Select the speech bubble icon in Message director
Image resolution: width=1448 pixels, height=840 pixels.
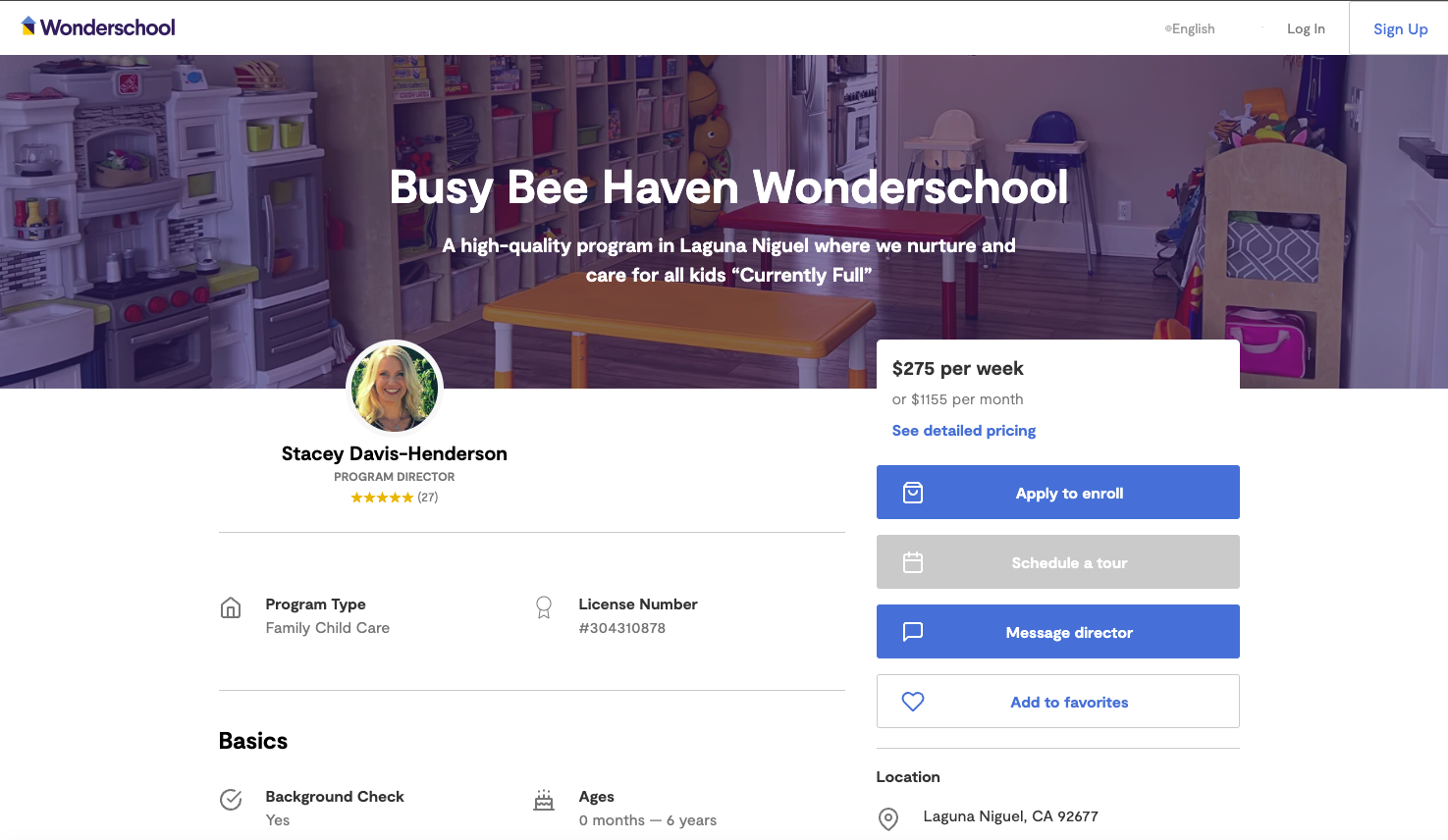click(x=913, y=632)
